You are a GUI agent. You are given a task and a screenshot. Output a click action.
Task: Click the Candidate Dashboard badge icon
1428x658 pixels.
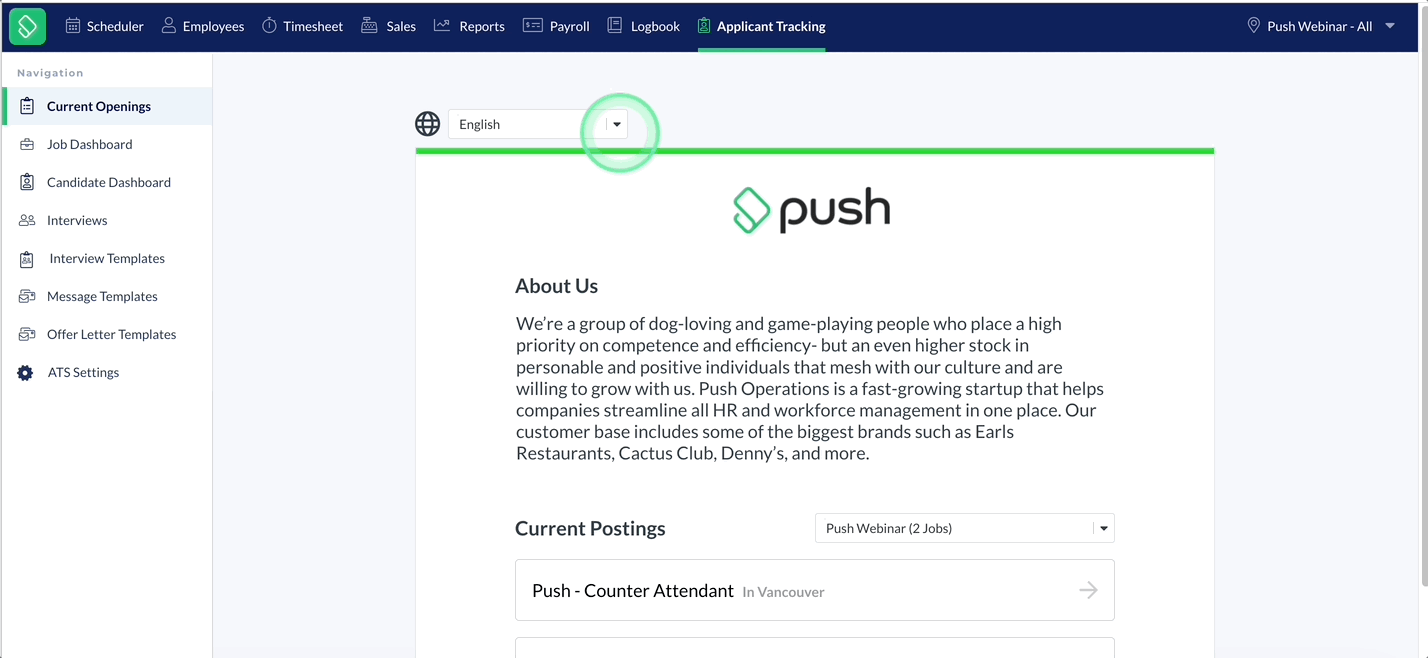tap(27, 182)
